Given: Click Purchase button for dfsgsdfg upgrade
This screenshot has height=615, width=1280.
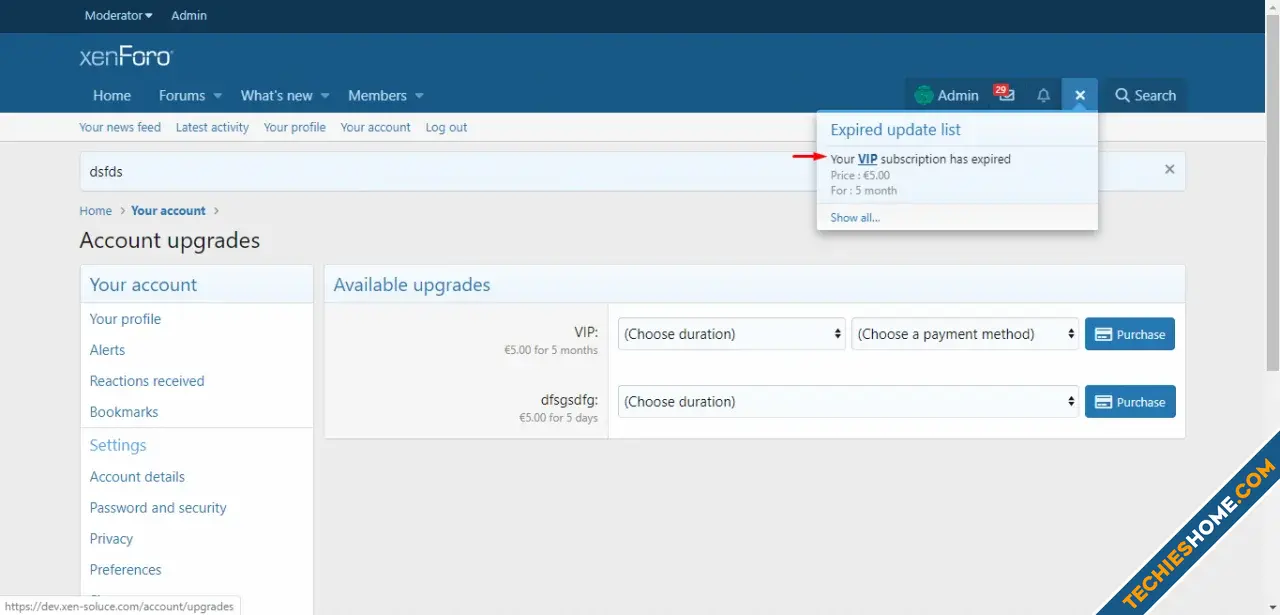Looking at the screenshot, I should pyautogui.click(x=1130, y=402).
